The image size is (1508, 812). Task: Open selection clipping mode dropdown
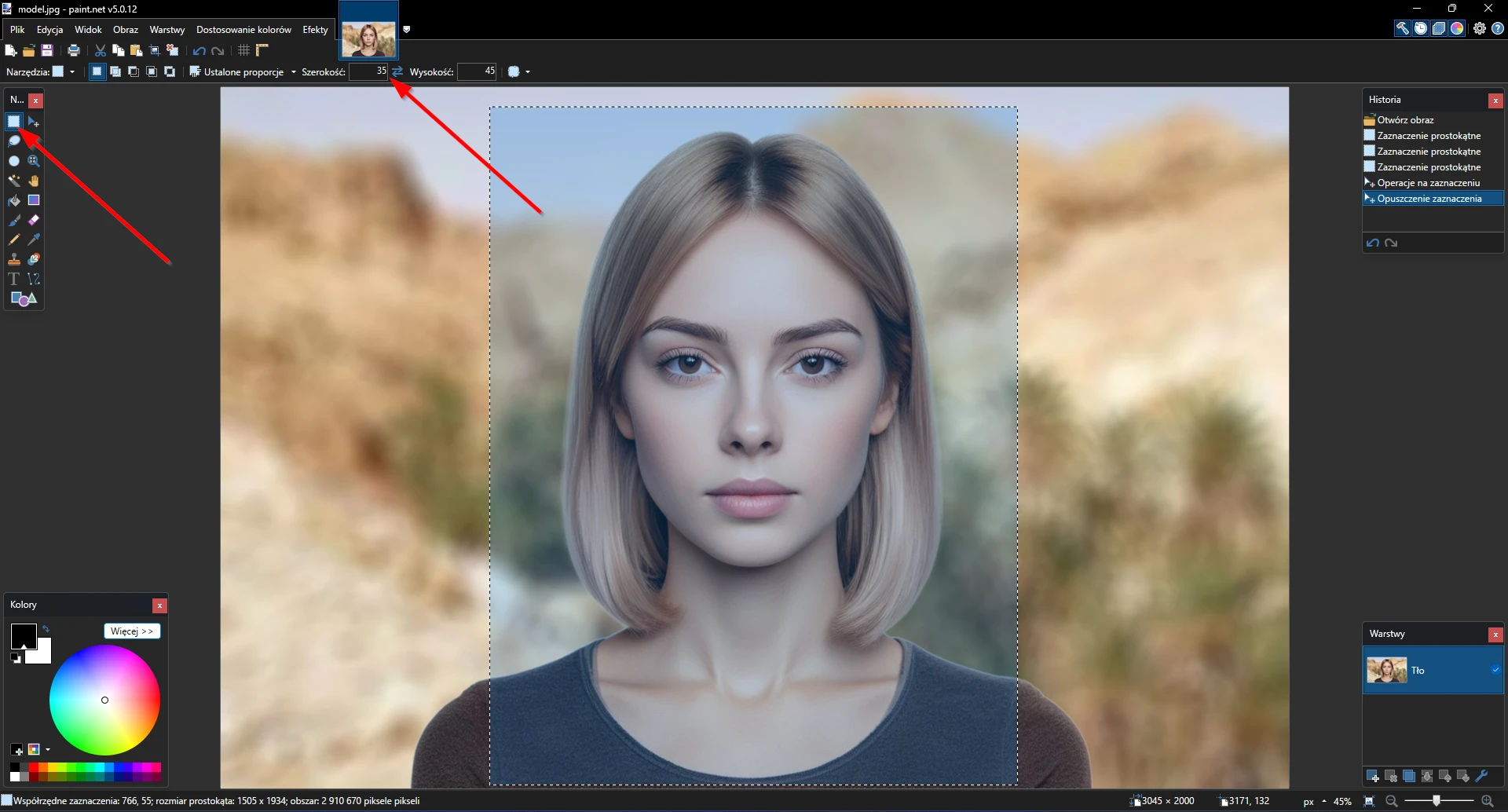pyautogui.click(x=519, y=72)
